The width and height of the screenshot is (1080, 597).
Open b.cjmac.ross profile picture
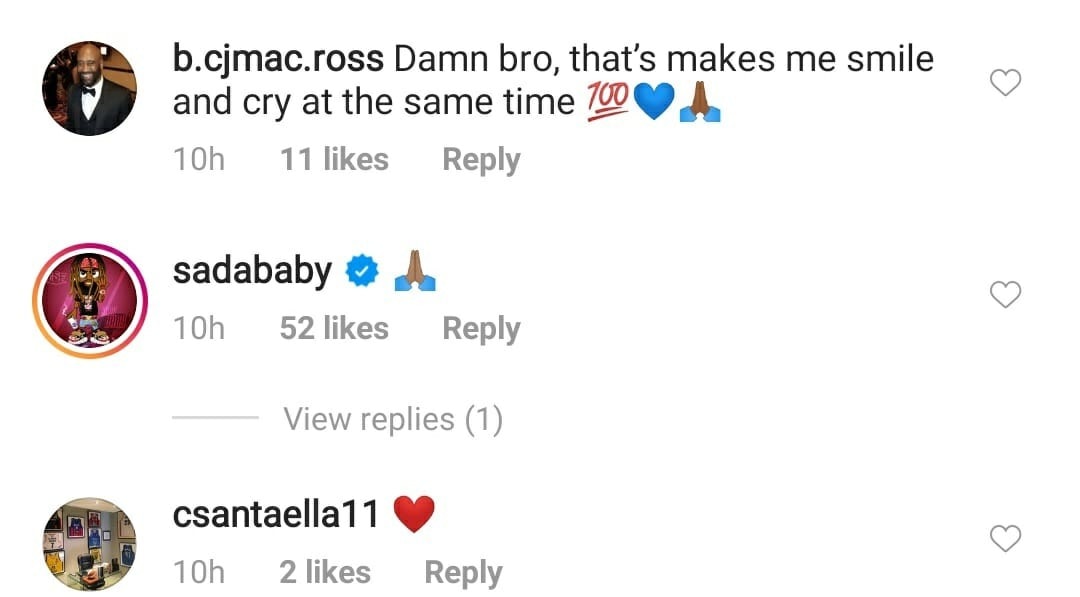[88, 88]
